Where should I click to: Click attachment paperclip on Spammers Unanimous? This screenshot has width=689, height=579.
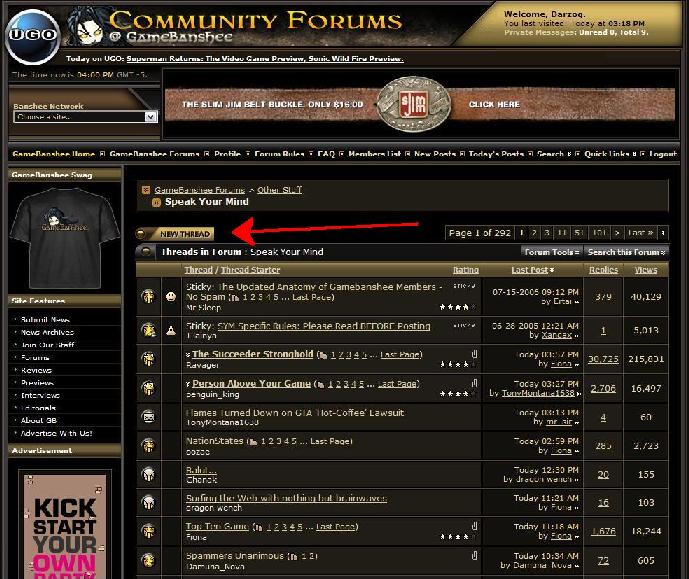tap(474, 556)
